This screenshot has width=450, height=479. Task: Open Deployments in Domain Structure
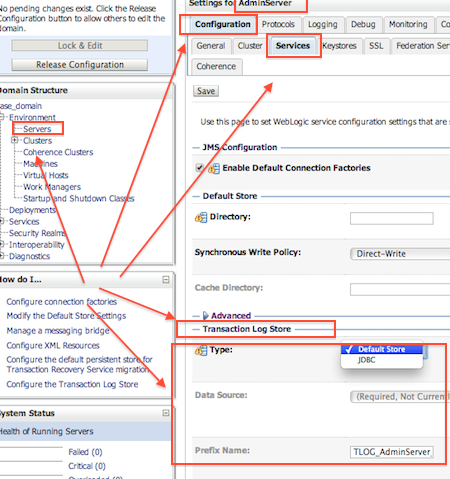[x=32, y=210]
